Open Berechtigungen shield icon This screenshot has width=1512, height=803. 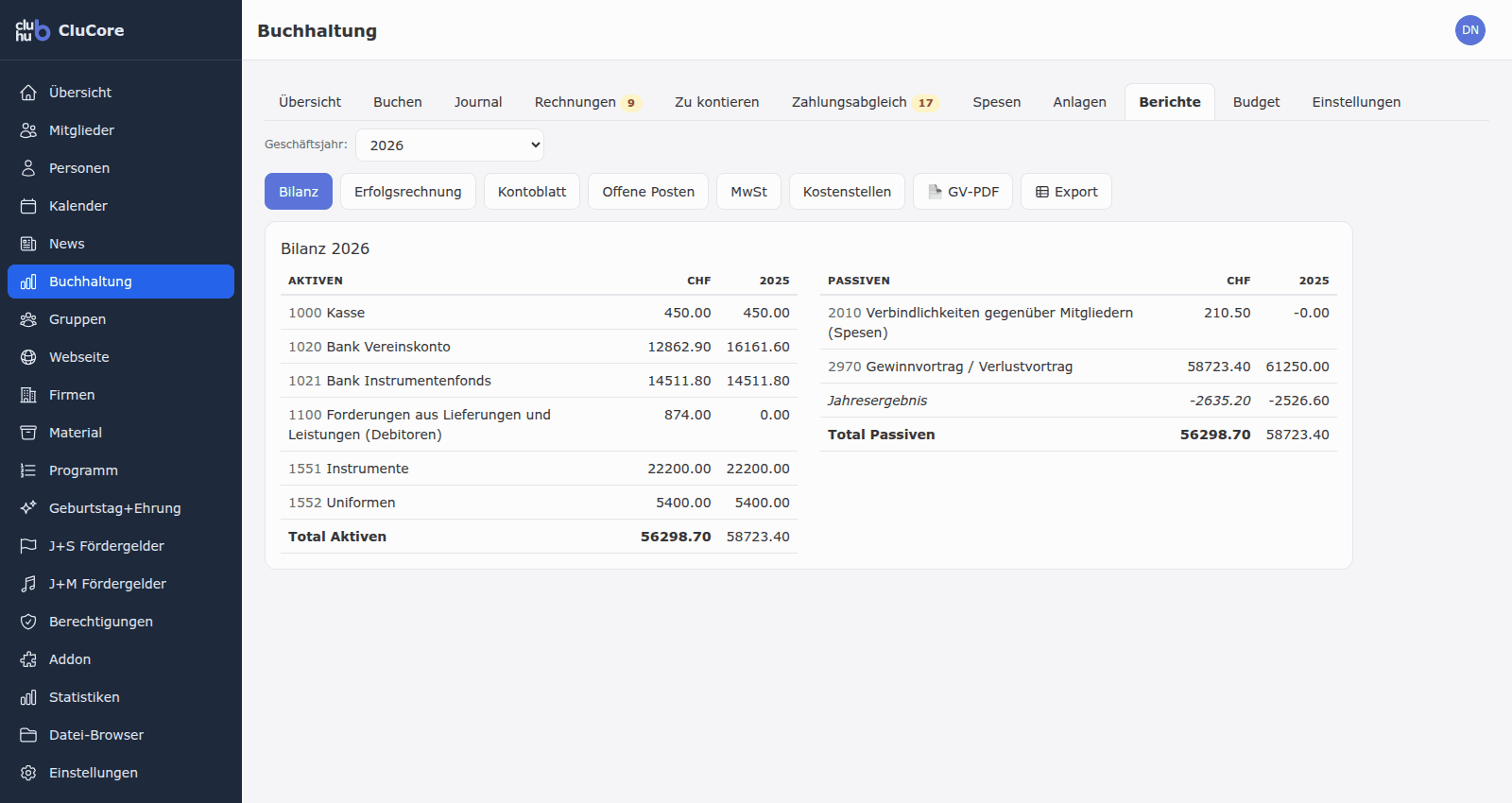click(28, 622)
